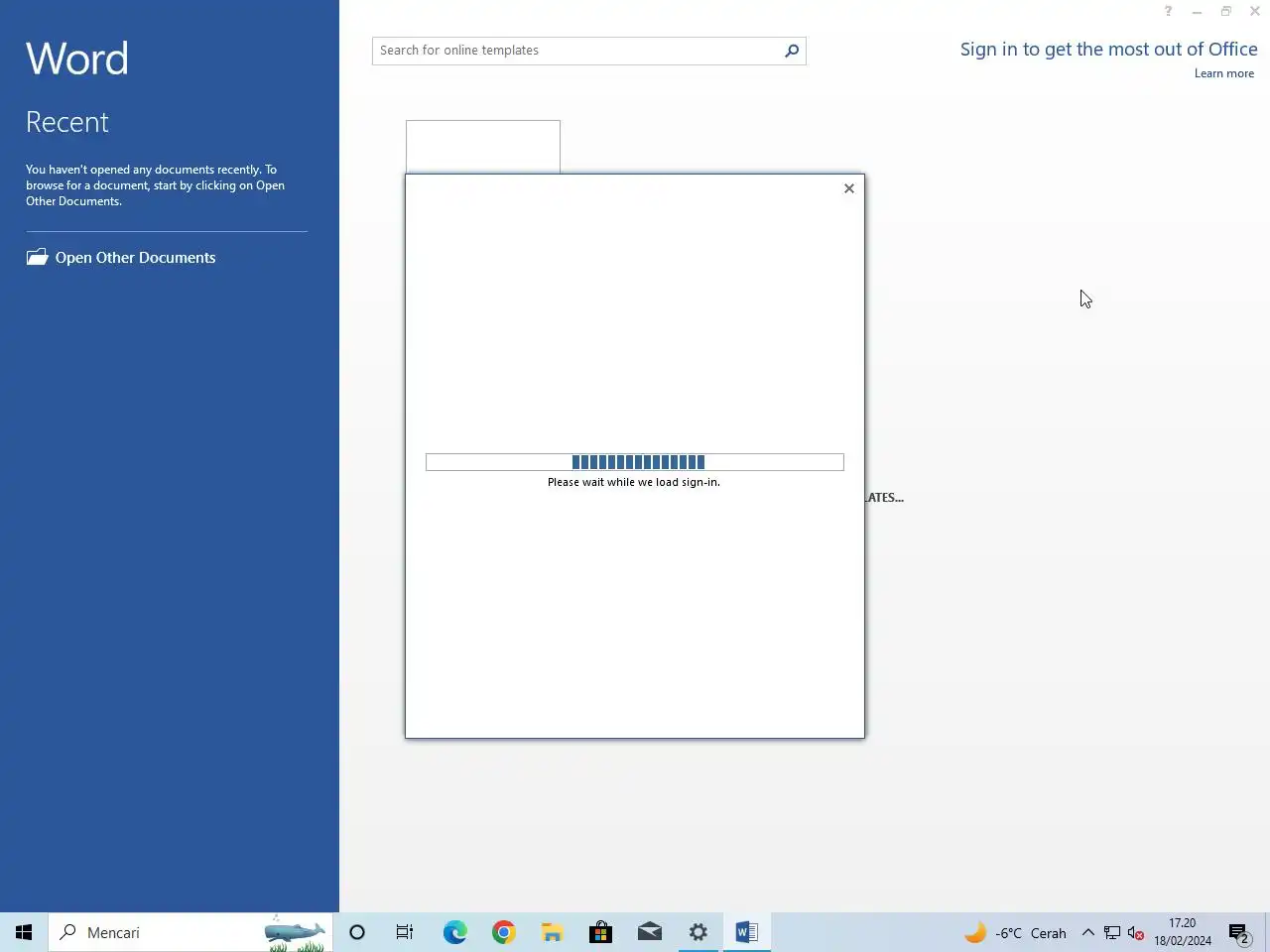Image resolution: width=1270 pixels, height=952 pixels.
Task: Open the Learn more link
Action: (x=1223, y=73)
